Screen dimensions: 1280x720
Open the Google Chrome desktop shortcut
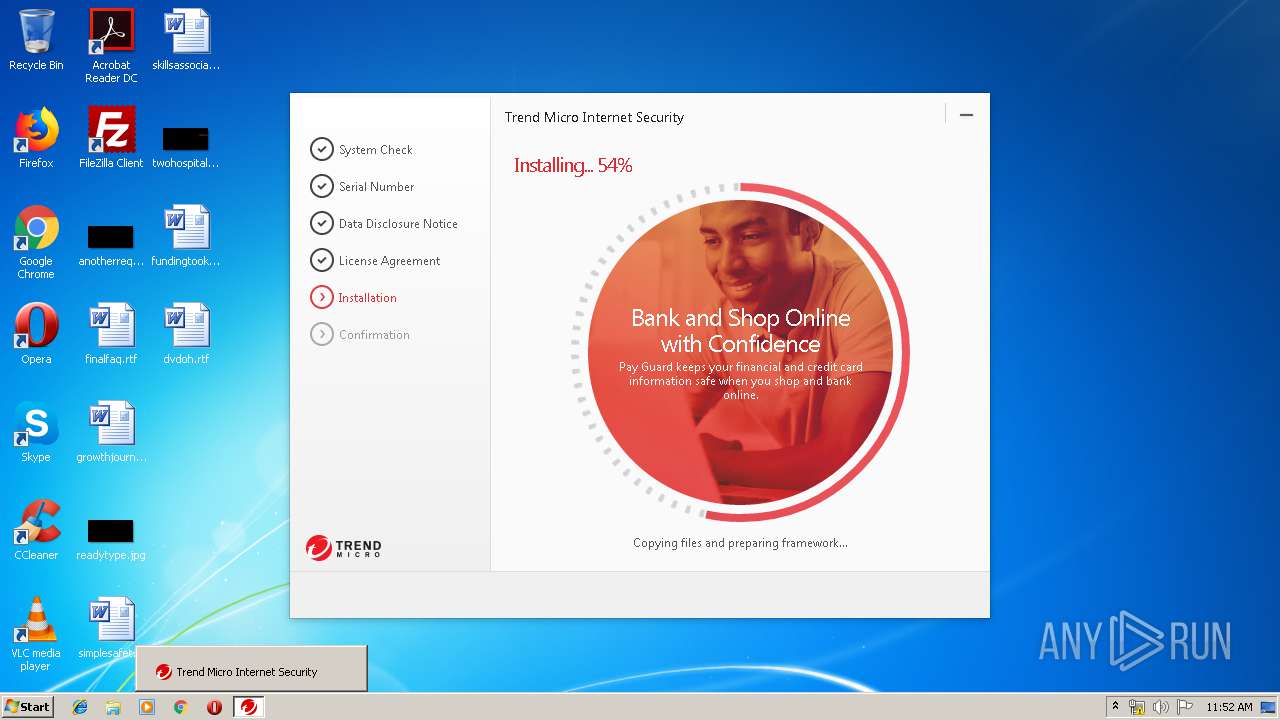(x=36, y=242)
